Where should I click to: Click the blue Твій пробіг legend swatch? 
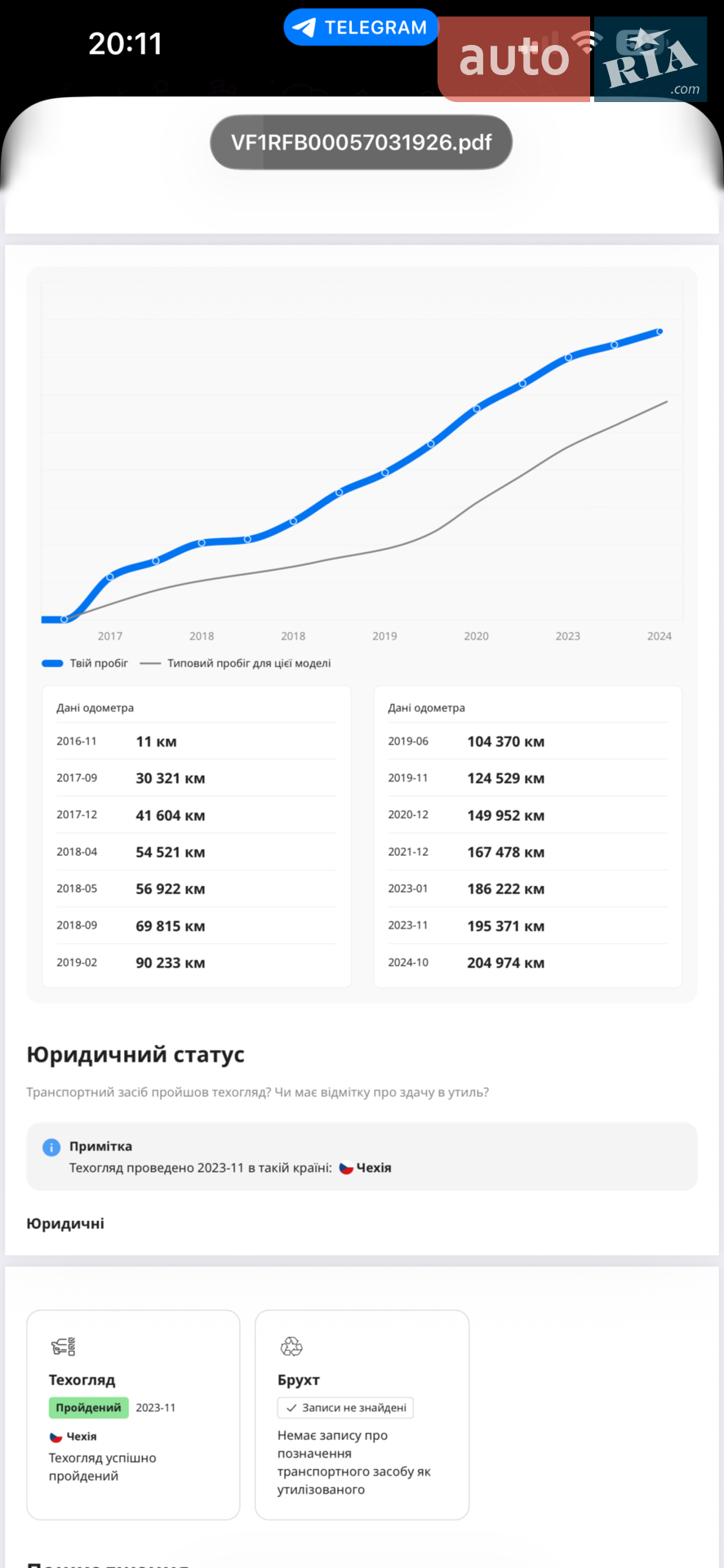[x=52, y=663]
